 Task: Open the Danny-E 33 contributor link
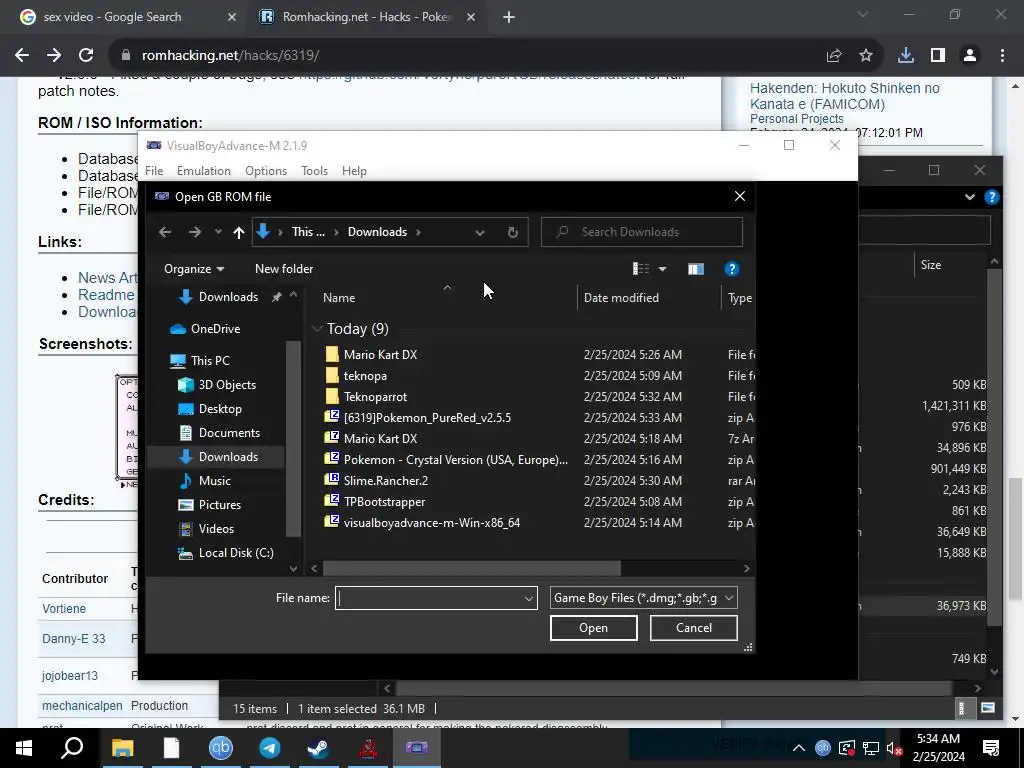pyautogui.click(x=74, y=639)
